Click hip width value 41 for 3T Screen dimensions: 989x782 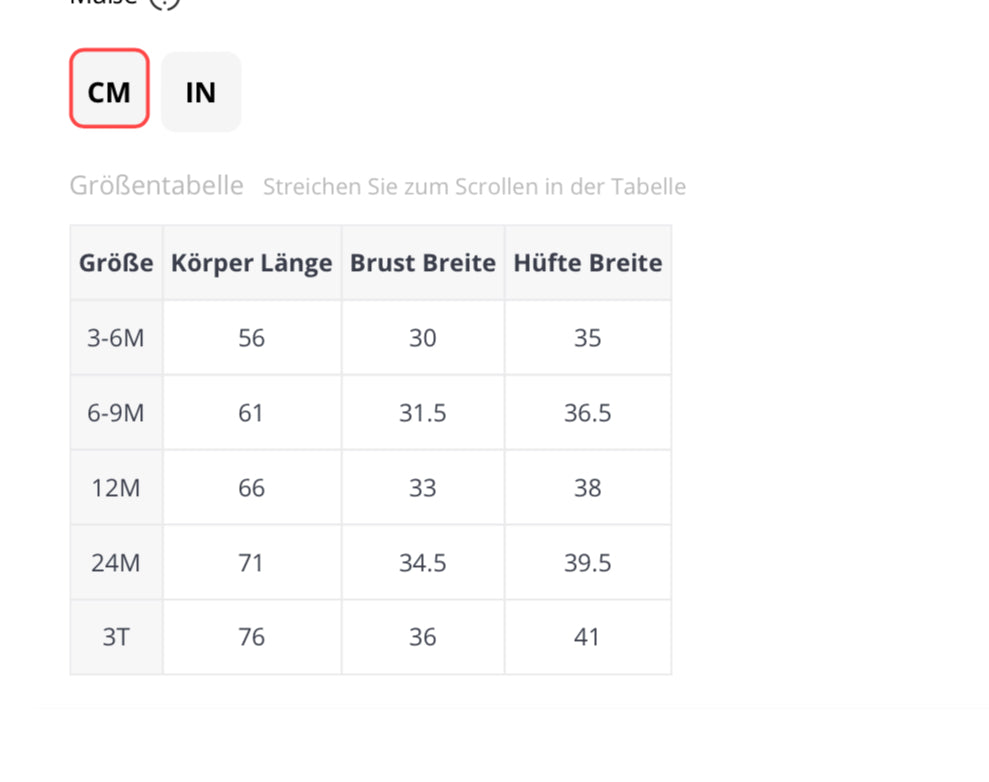pyautogui.click(x=587, y=637)
